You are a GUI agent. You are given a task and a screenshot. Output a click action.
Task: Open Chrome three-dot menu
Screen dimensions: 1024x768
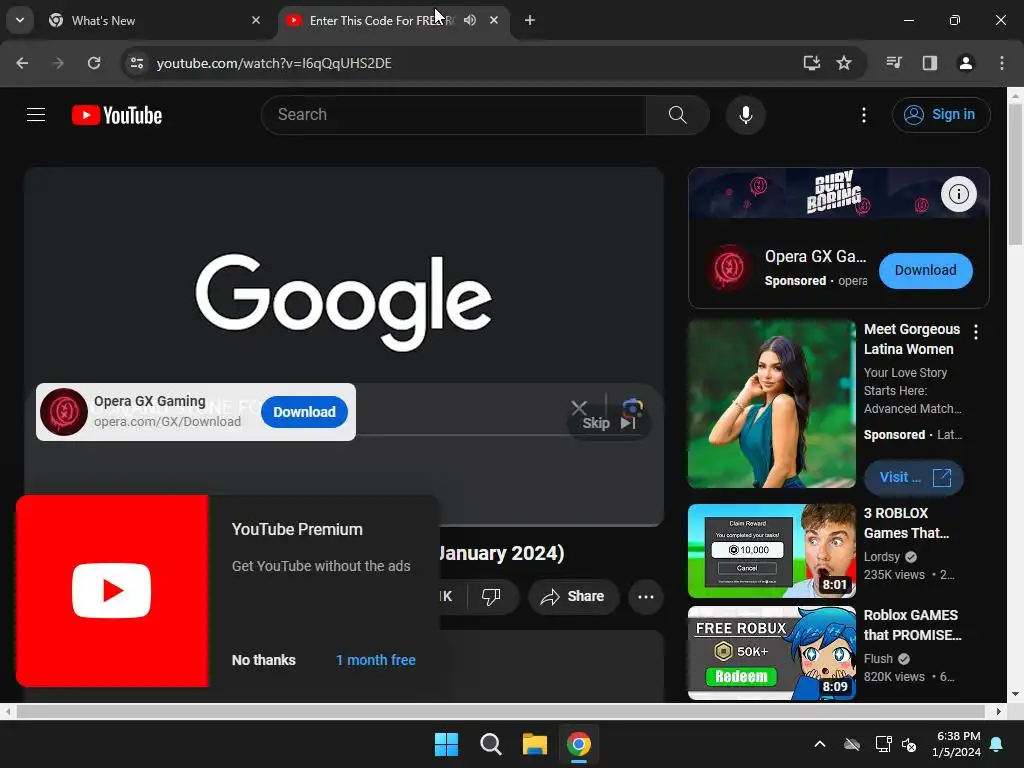[1001, 63]
